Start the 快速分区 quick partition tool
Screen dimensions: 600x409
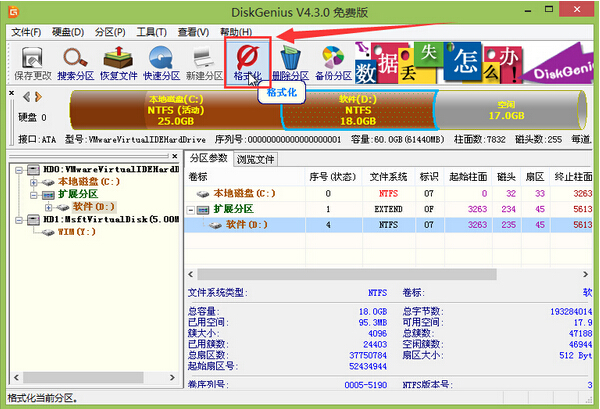click(x=161, y=64)
